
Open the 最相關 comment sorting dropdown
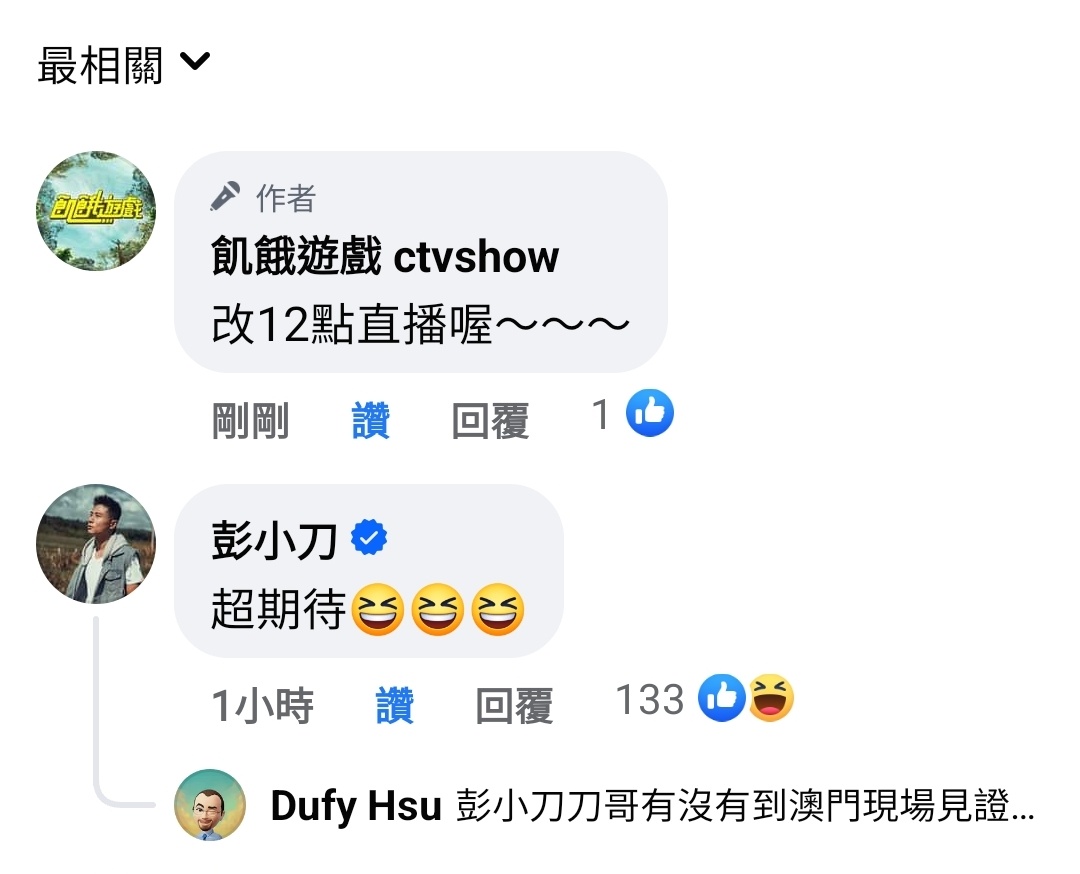[123, 65]
